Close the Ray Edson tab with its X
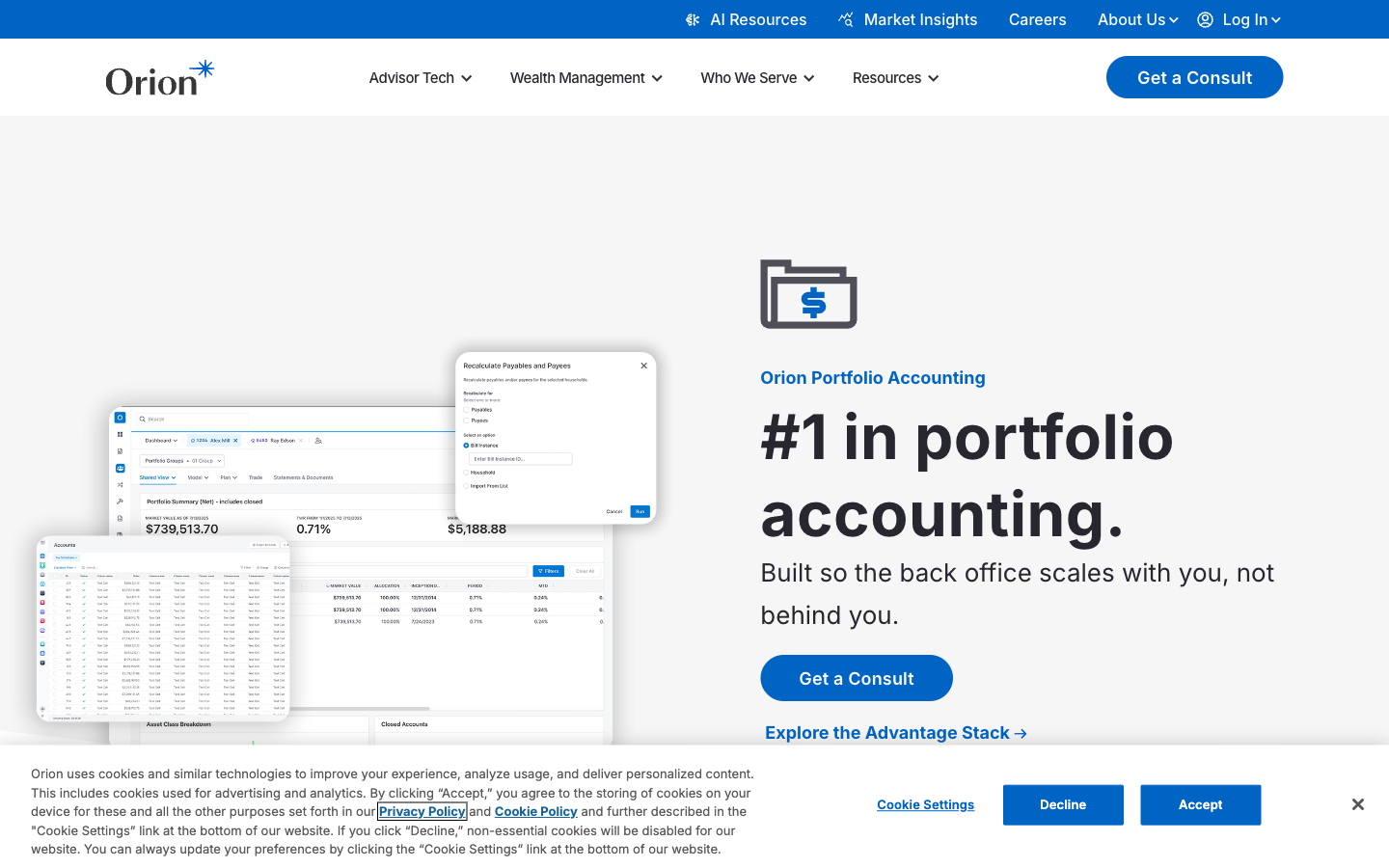The height and width of the screenshot is (868, 1389). 300,440
